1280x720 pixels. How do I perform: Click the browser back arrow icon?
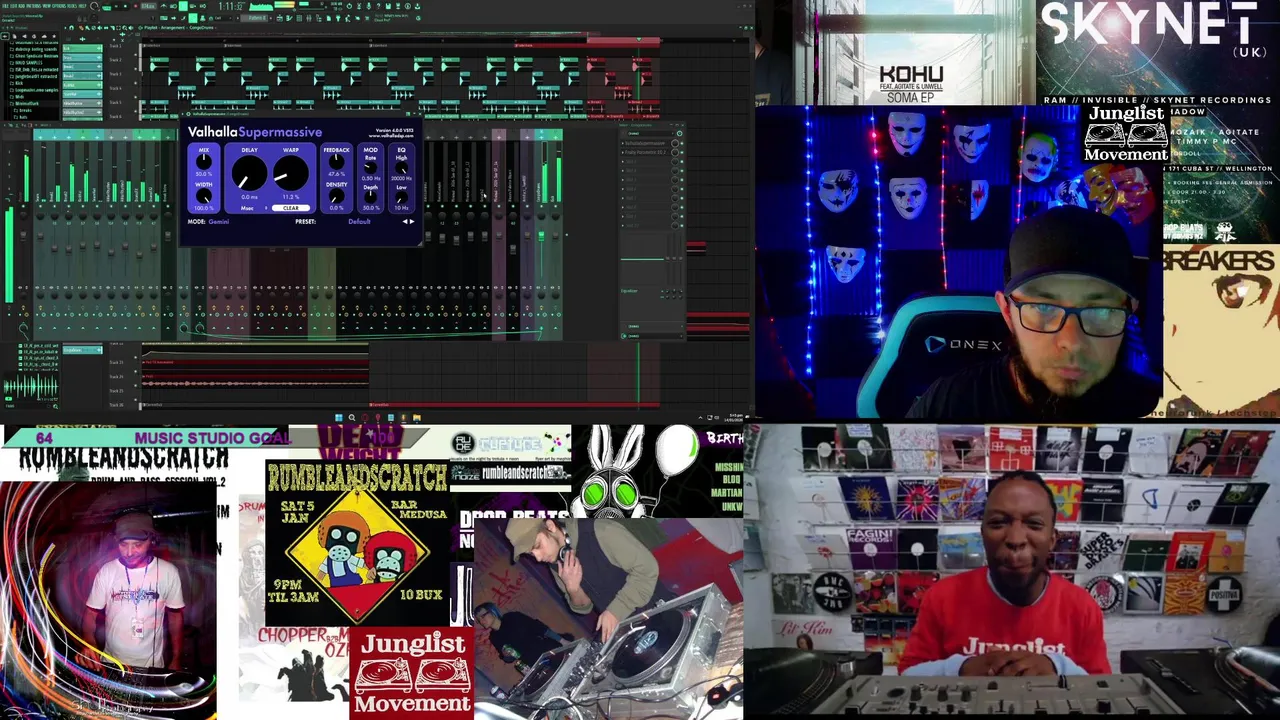click(x=5, y=36)
